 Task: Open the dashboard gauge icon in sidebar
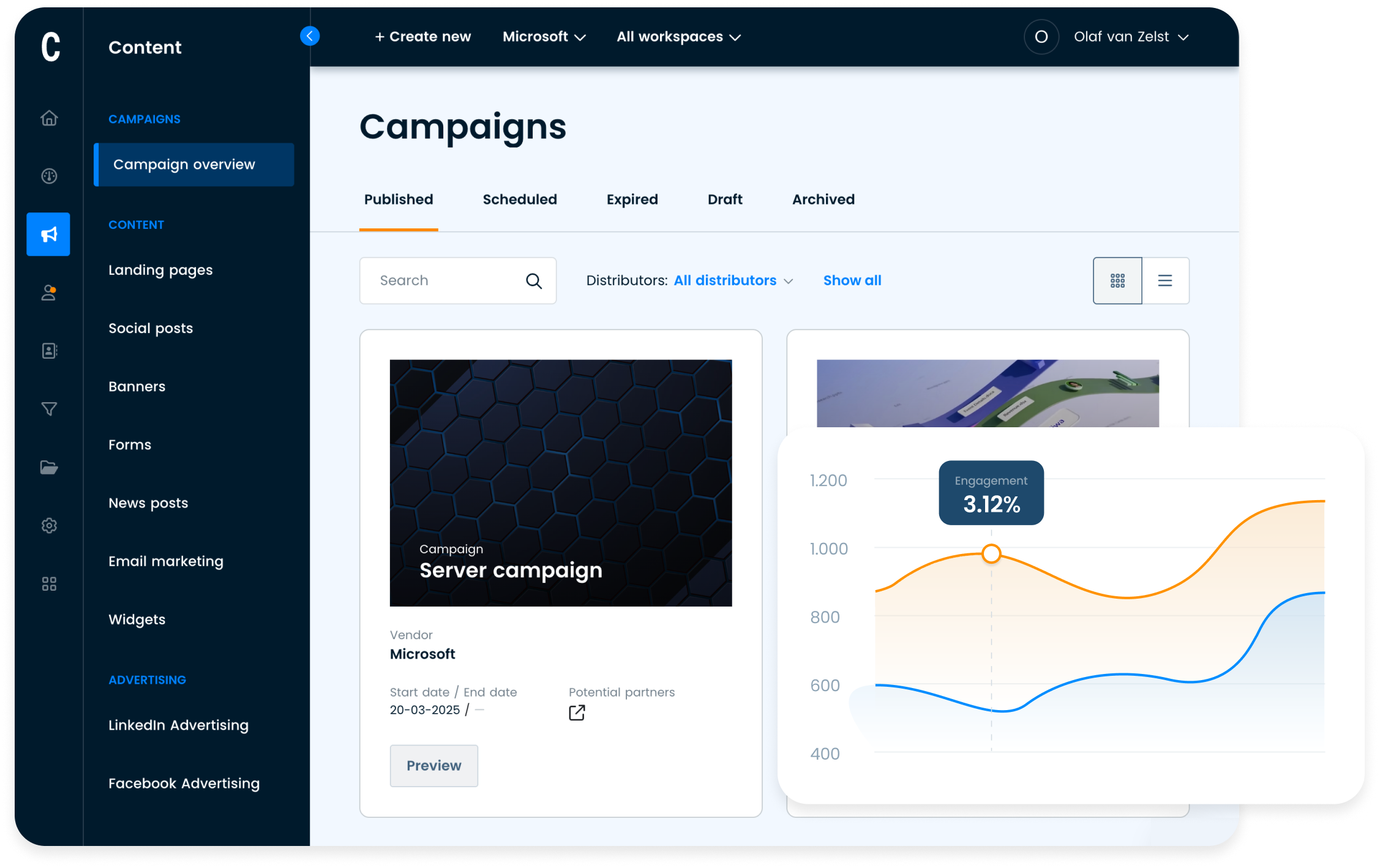pos(49,176)
